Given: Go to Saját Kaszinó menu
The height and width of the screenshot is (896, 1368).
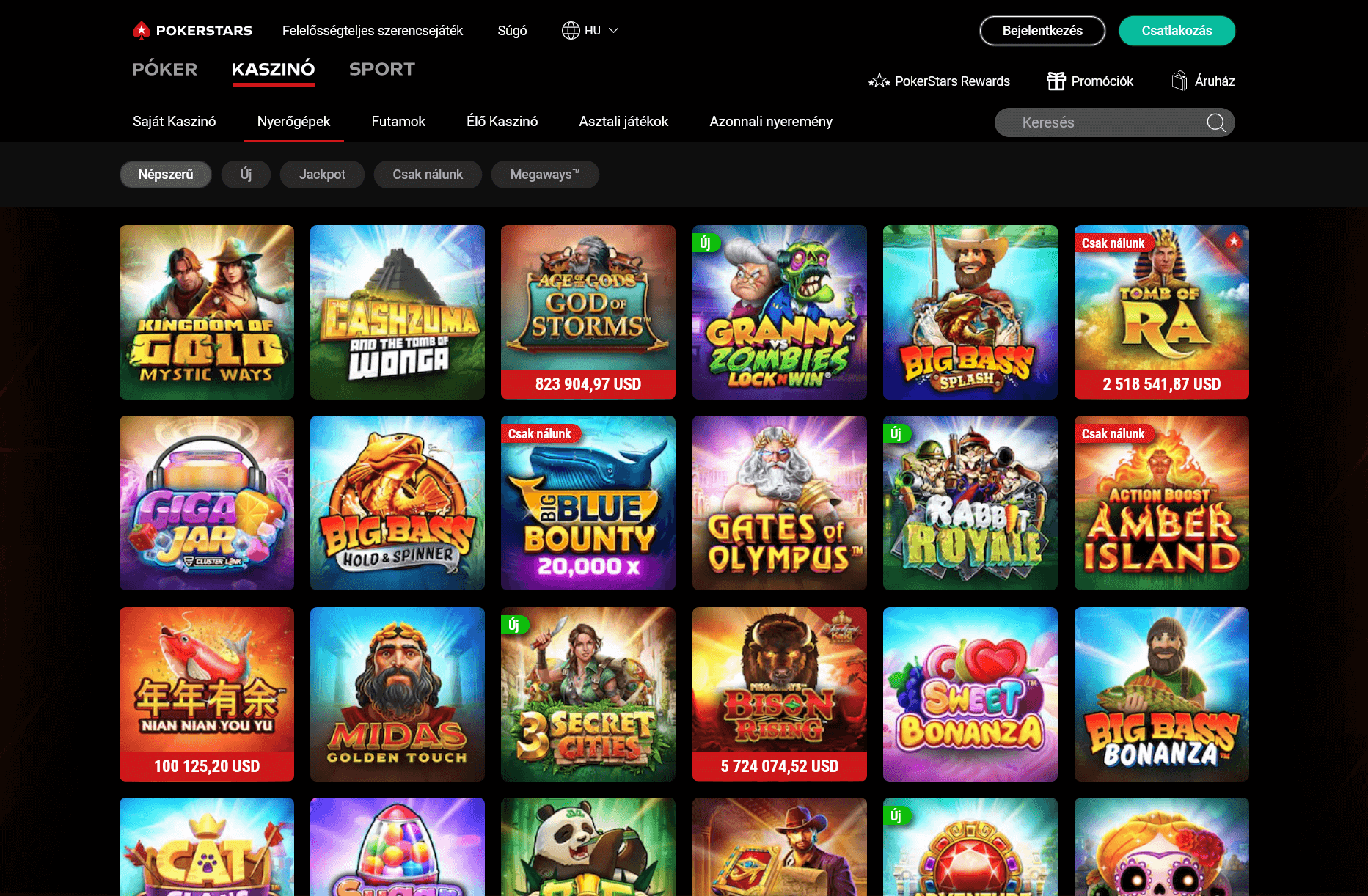Looking at the screenshot, I should pyautogui.click(x=174, y=122).
